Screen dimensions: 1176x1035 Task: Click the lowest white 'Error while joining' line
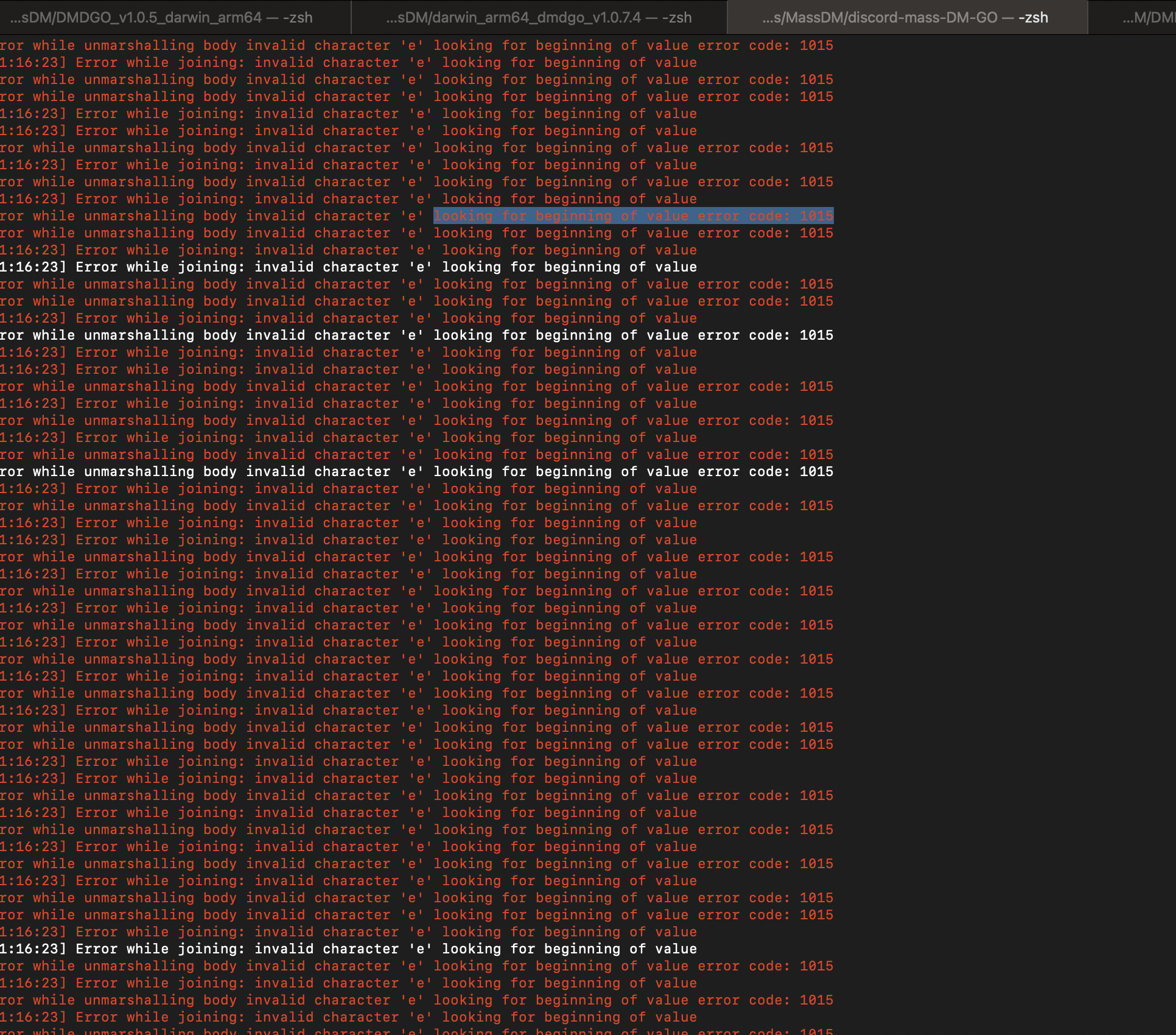click(x=348, y=949)
